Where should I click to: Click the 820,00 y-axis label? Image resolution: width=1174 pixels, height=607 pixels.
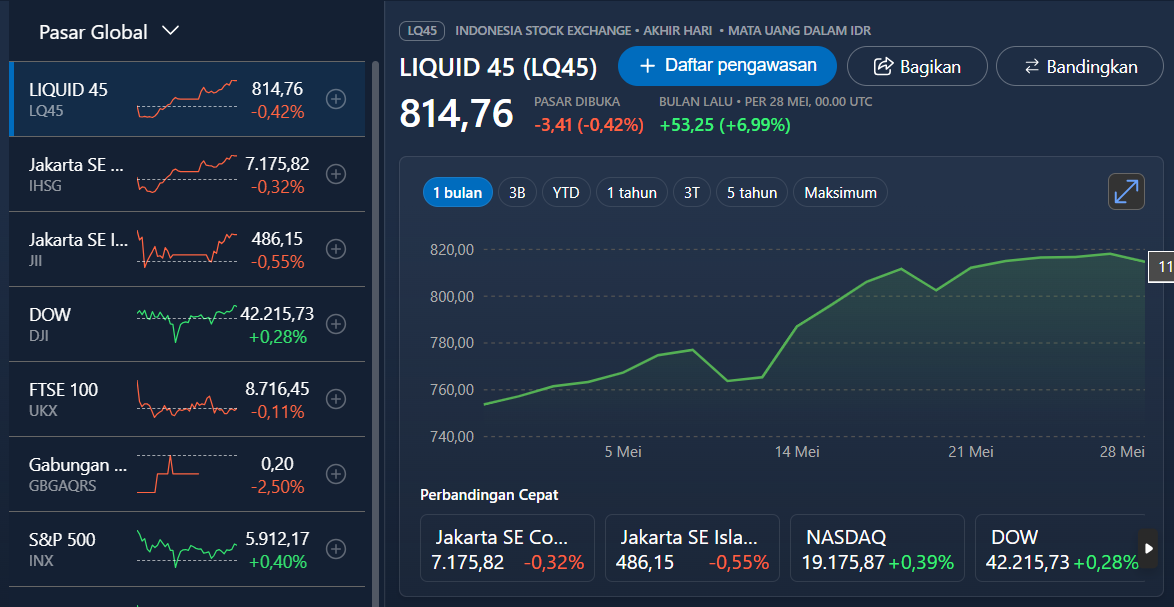click(x=452, y=250)
